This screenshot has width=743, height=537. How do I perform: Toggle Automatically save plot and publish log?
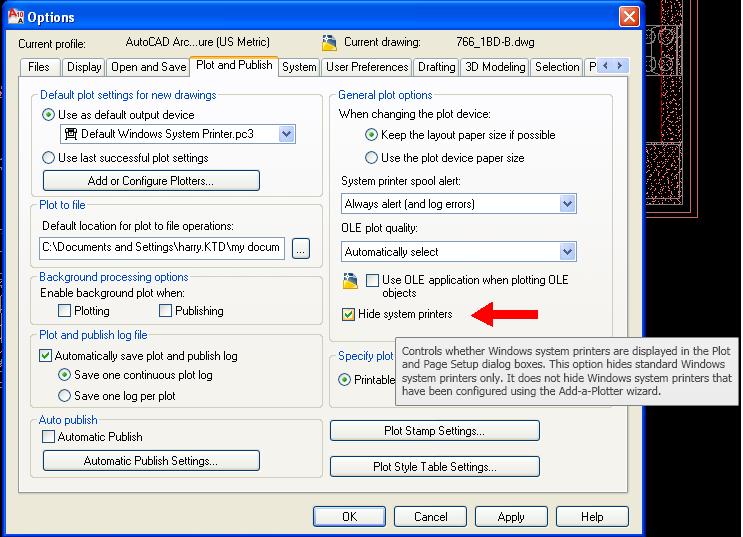pos(45,355)
